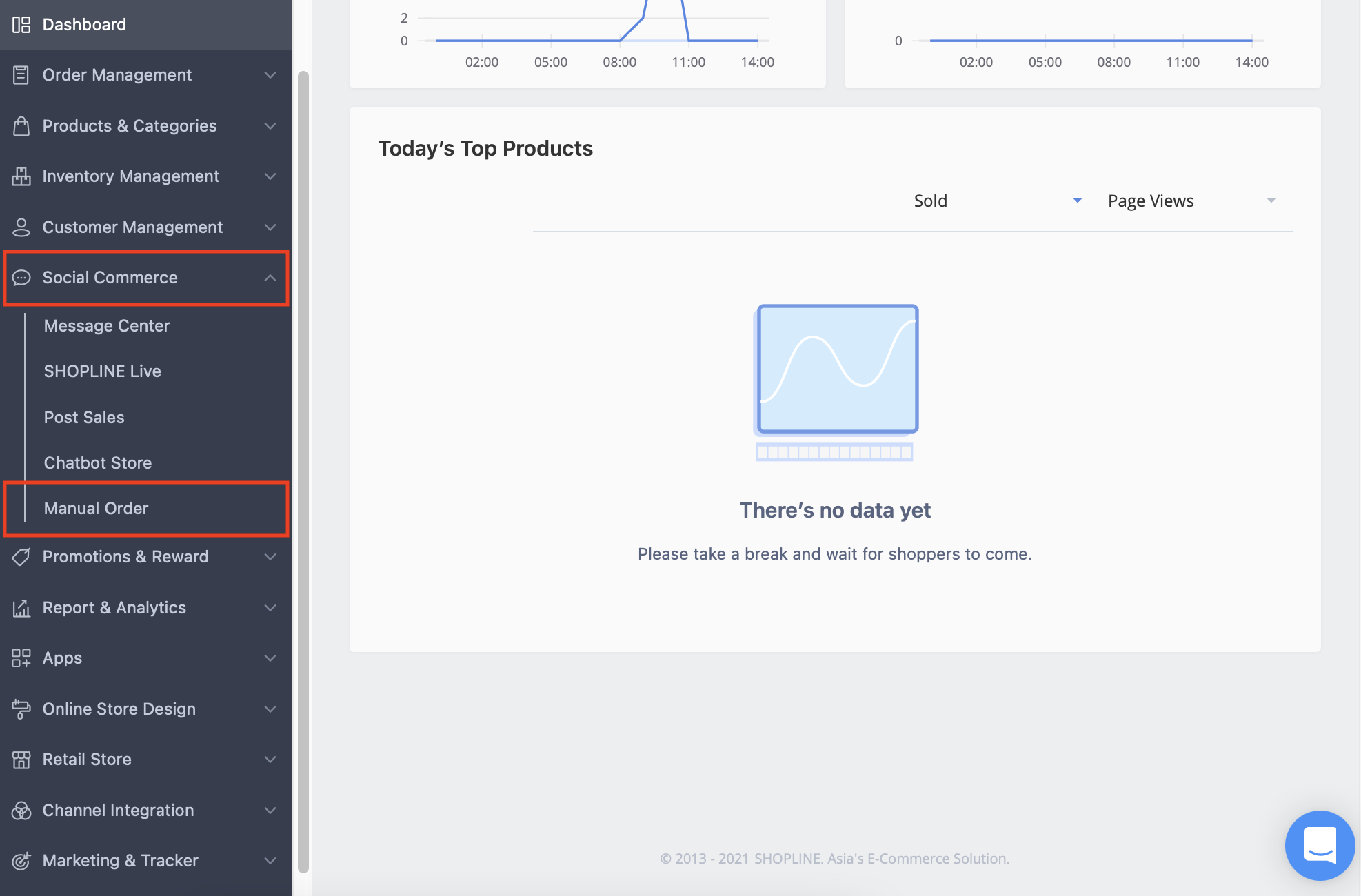Click the Customer Management person icon
The image size is (1361, 896).
coord(21,227)
